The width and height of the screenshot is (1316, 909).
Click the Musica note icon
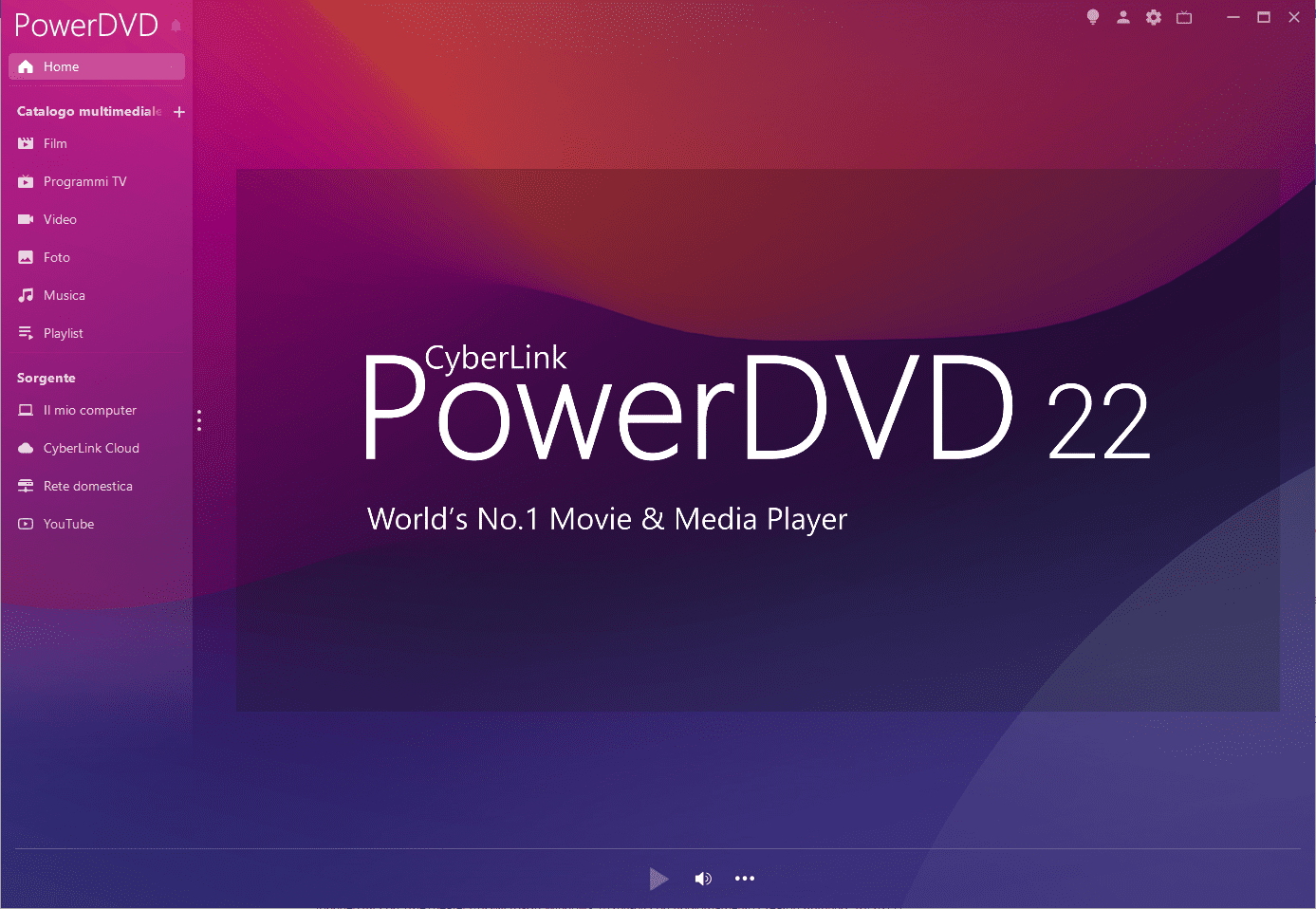pyautogui.click(x=26, y=295)
